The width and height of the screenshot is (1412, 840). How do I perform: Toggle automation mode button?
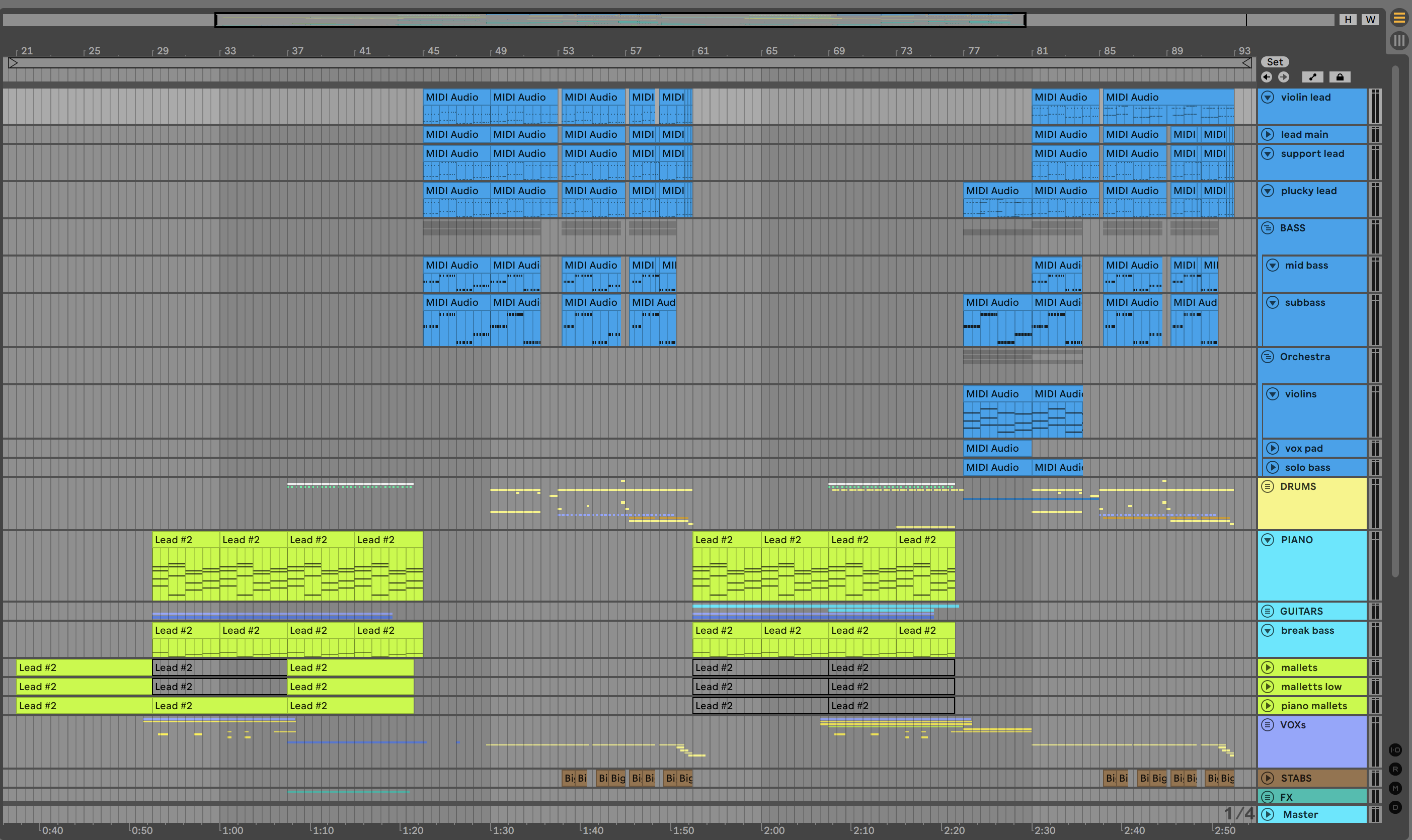tap(1312, 77)
